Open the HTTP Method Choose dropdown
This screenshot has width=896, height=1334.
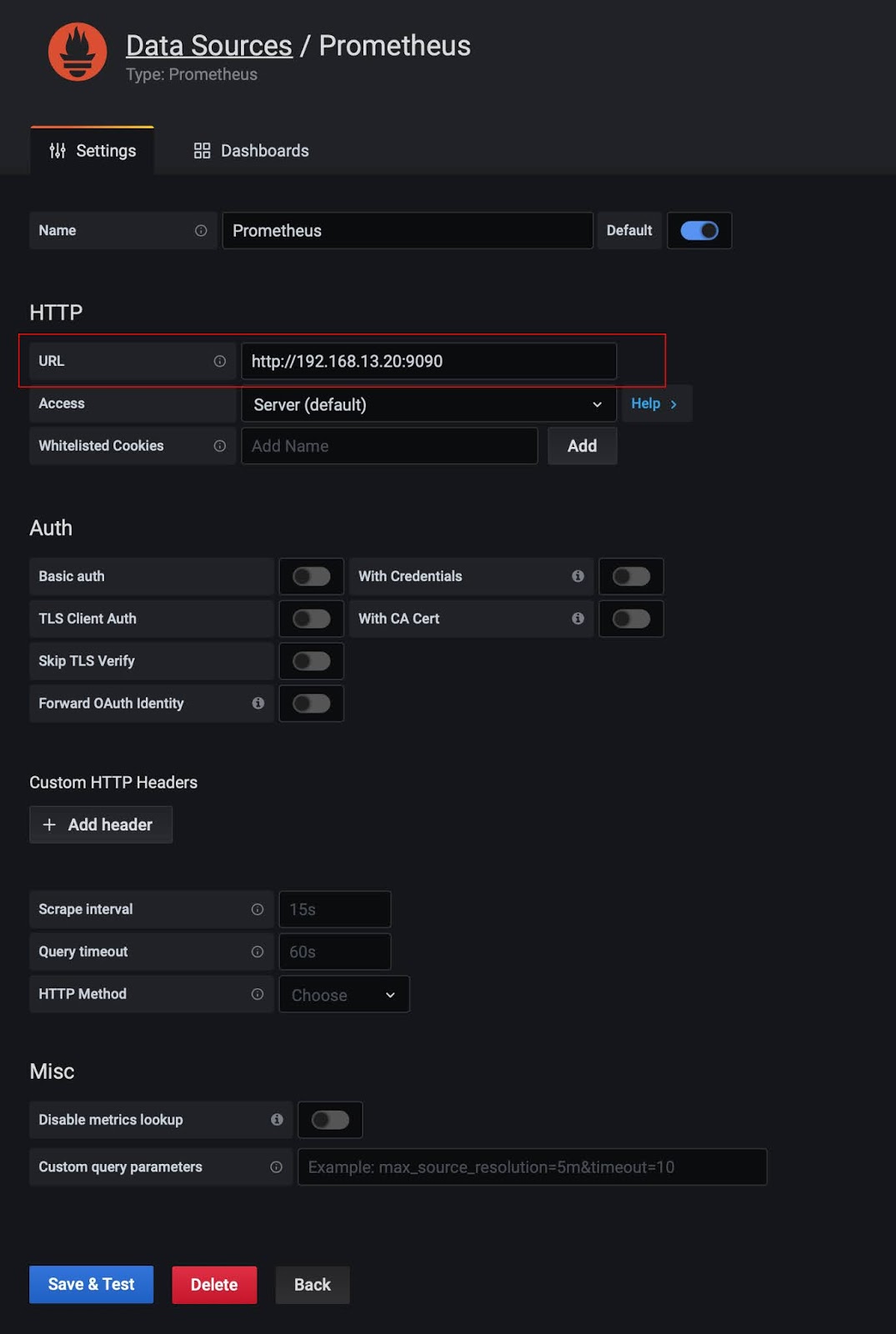344,995
